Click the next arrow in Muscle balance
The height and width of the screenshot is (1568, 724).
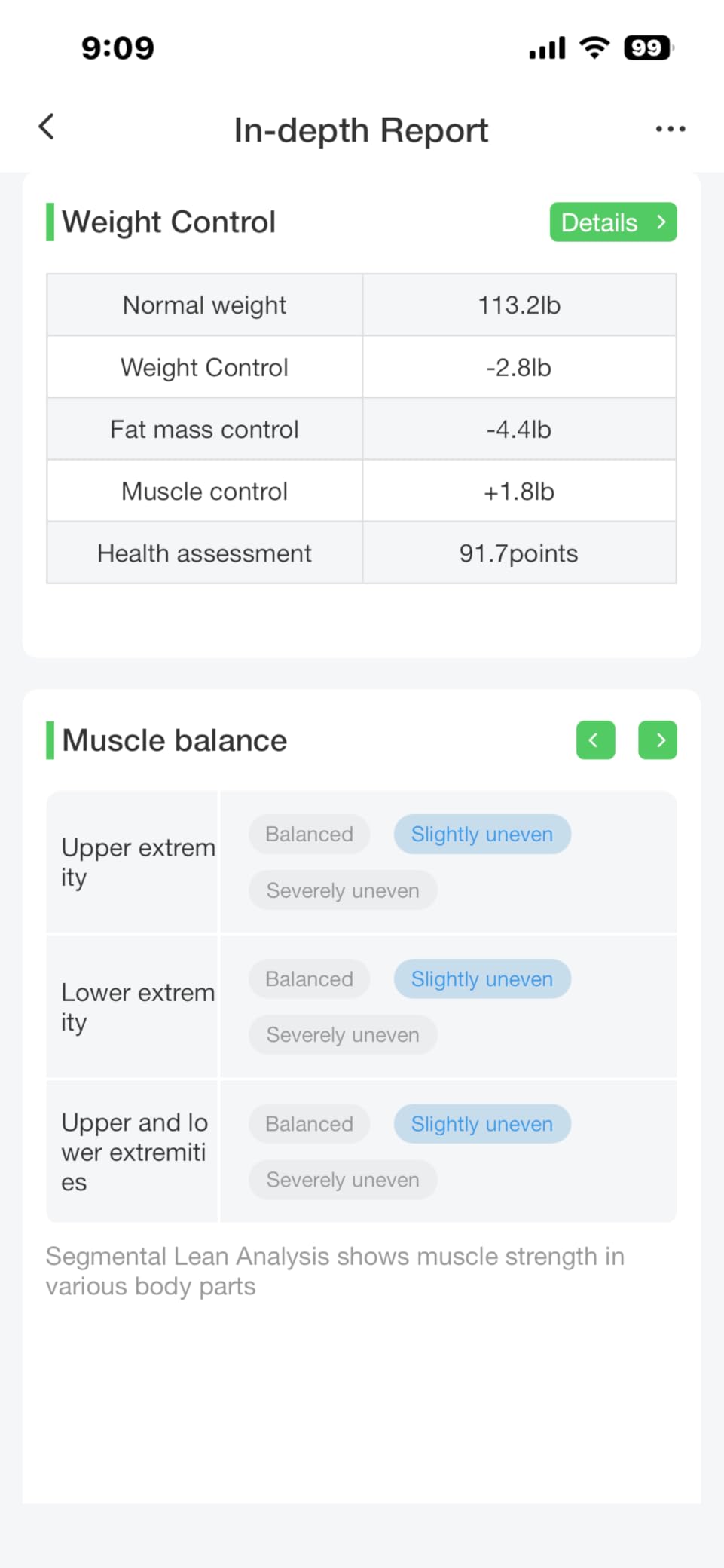657,740
